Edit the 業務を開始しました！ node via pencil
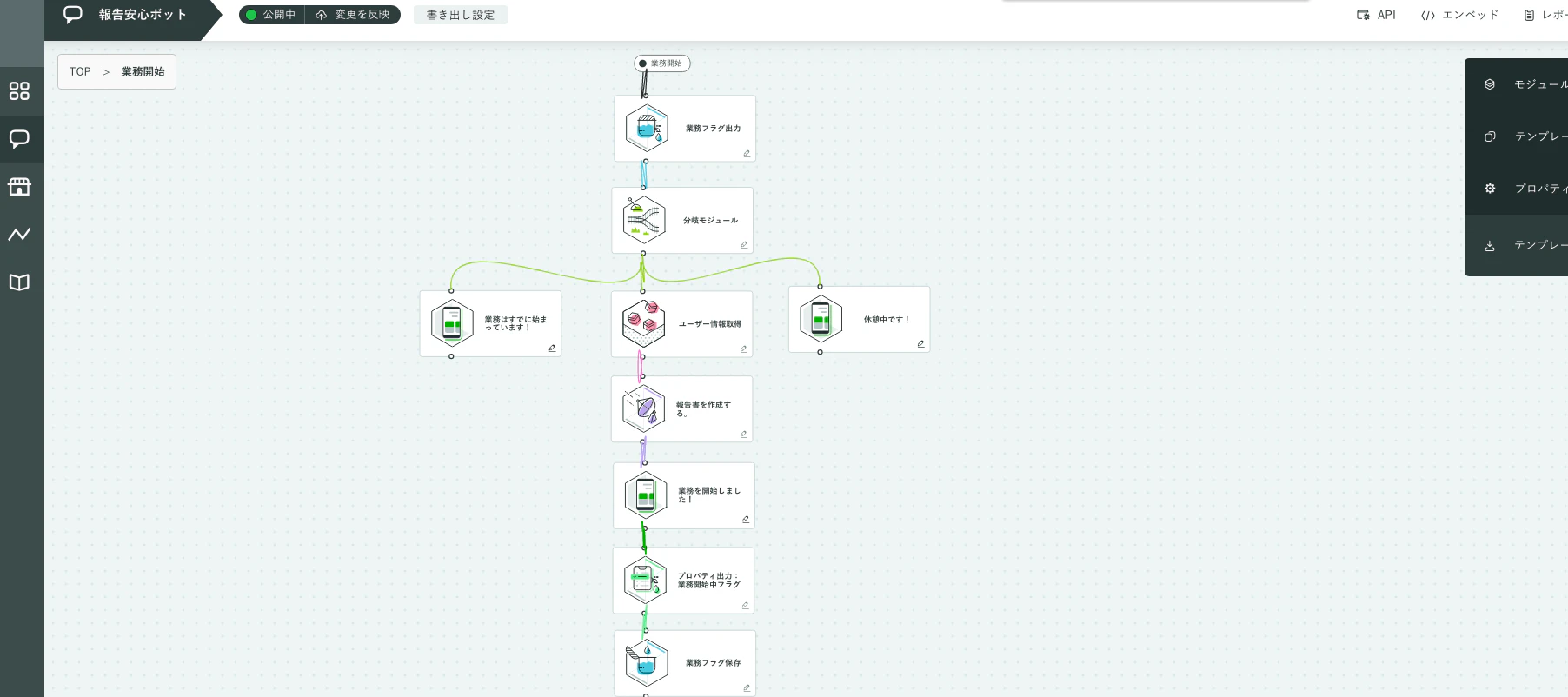Viewport: 1568px width, 697px height. (745, 520)
